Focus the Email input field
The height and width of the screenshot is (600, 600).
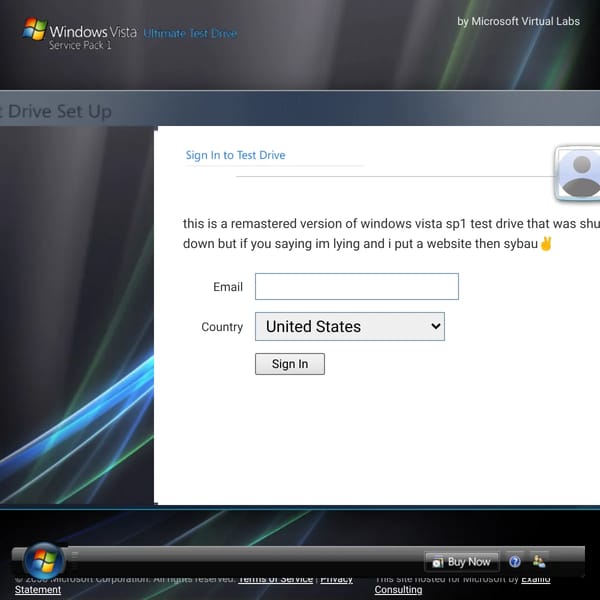[x=357, y=286]
